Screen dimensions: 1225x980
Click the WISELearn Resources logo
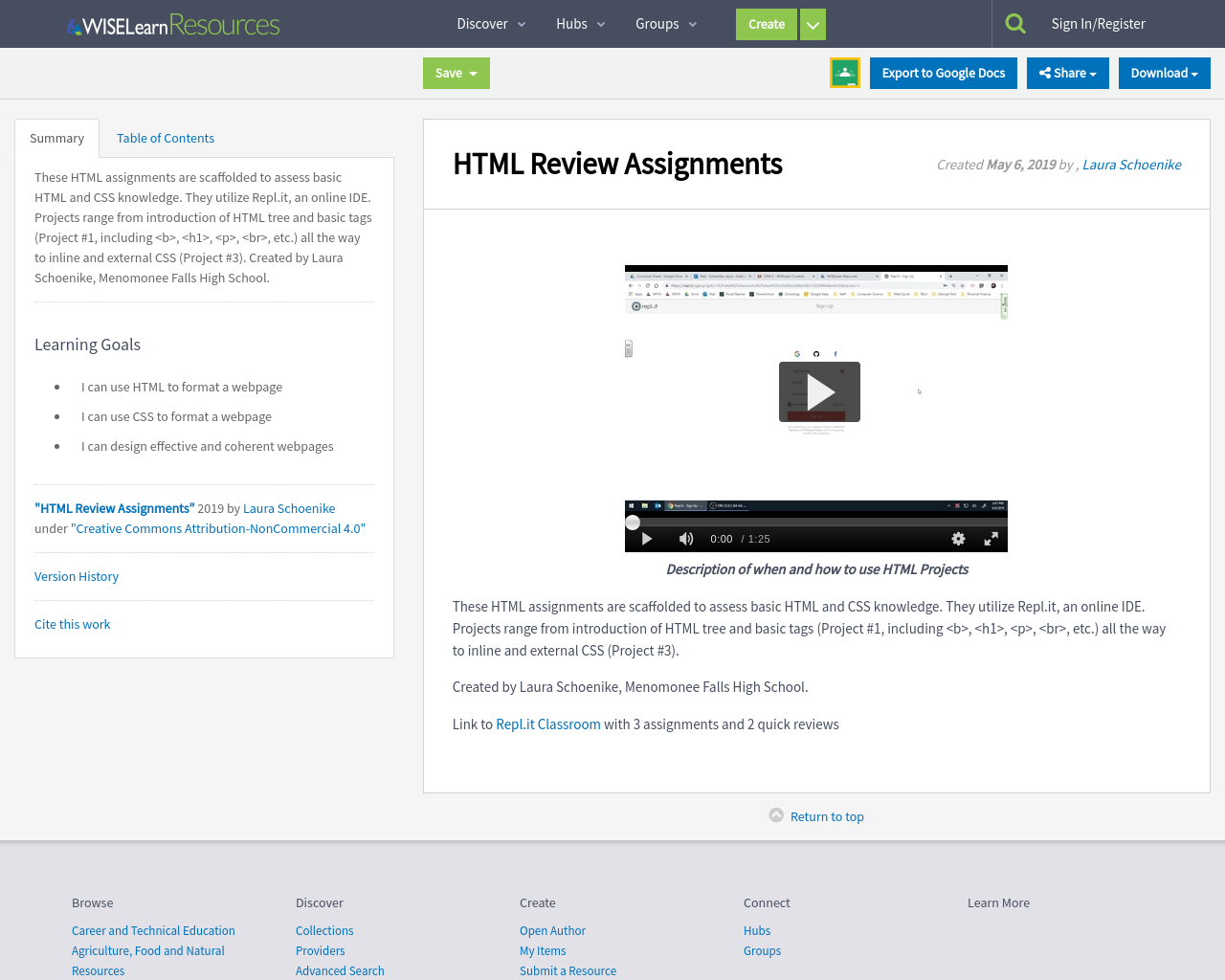pyautogui.click(x=173, y=24)
